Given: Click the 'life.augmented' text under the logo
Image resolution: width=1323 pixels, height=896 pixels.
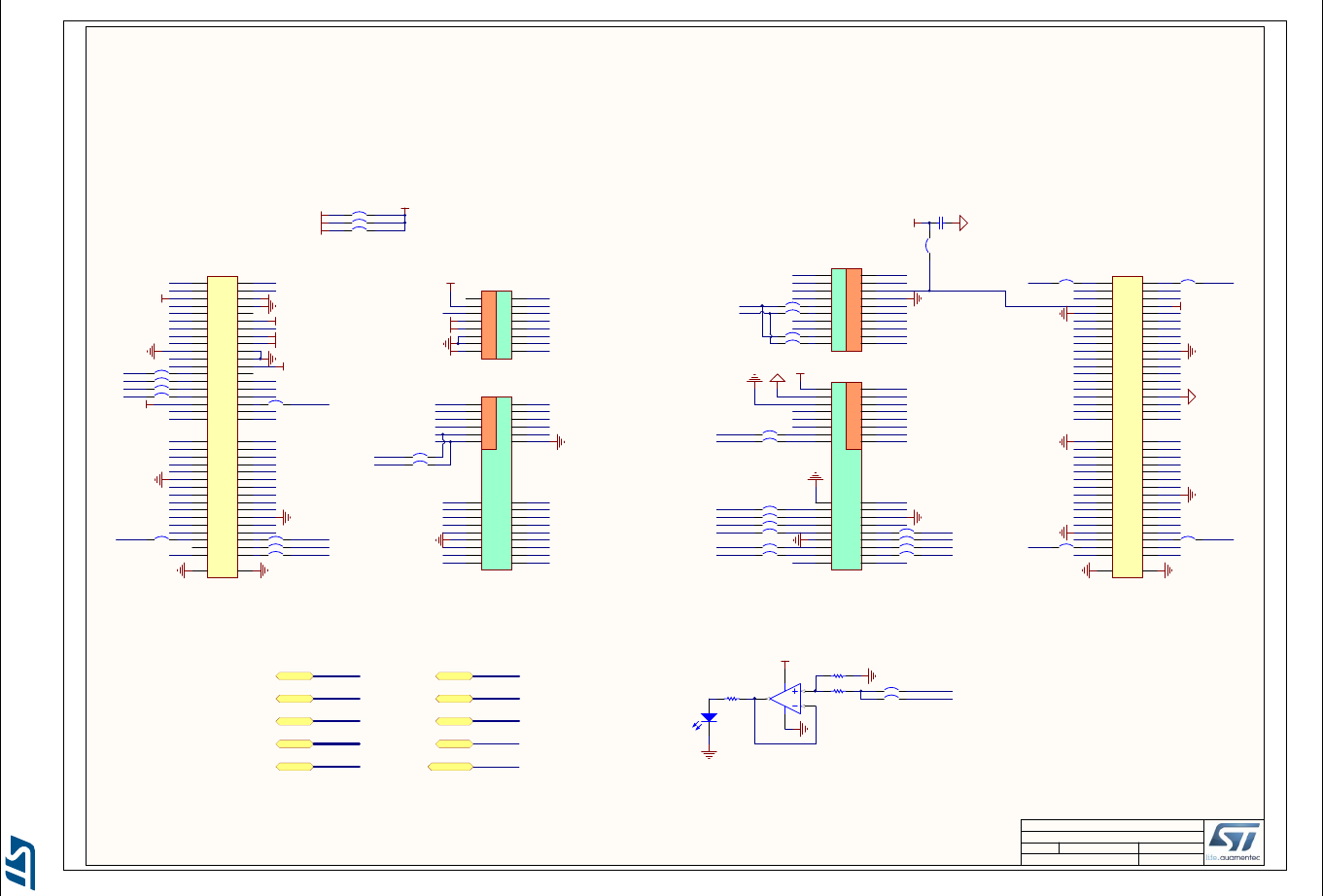Looking at the screenshot, I should [x=1234, y=858].
